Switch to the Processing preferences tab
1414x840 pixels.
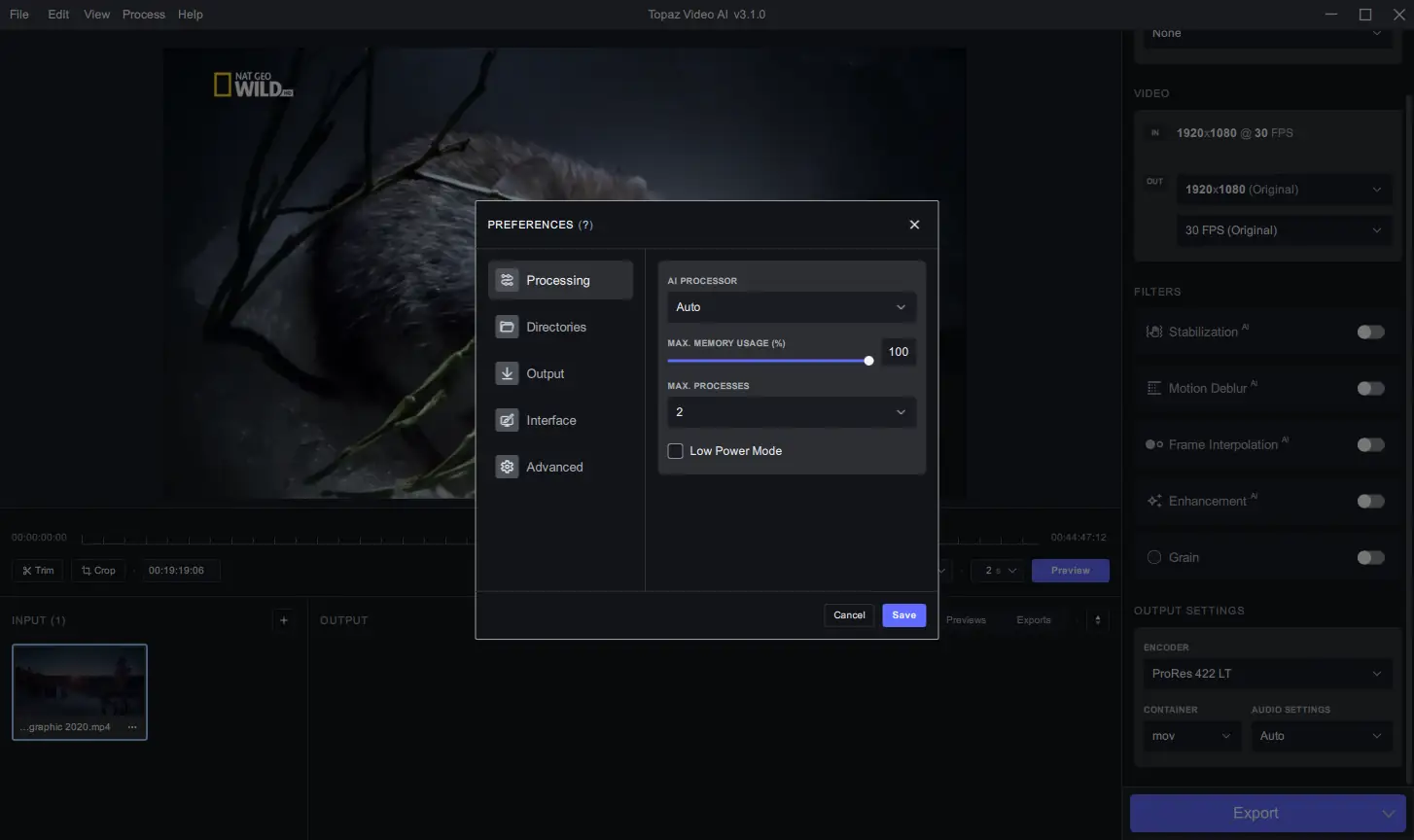(560, 280)
